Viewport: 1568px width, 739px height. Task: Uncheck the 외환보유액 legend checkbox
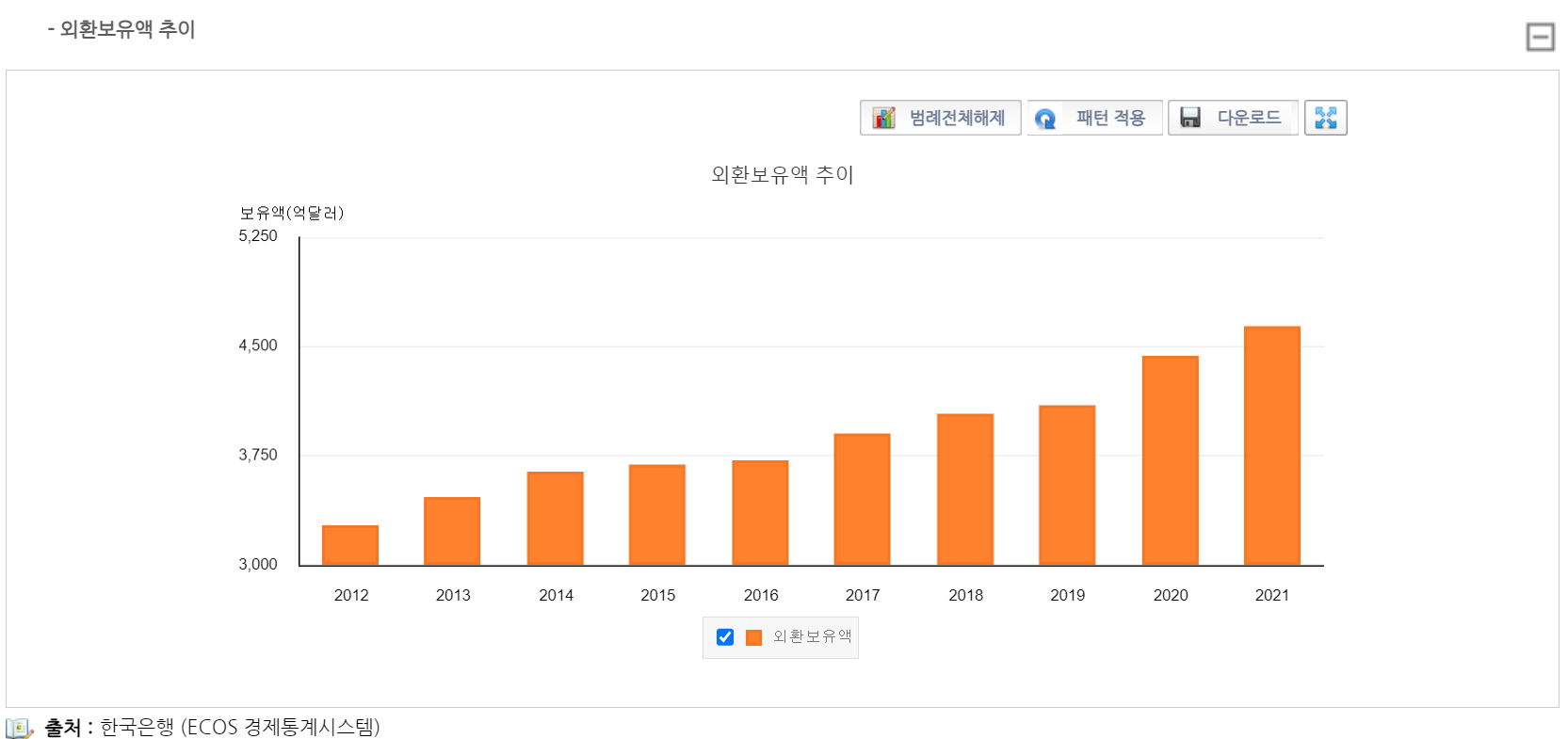coord(725,637)
